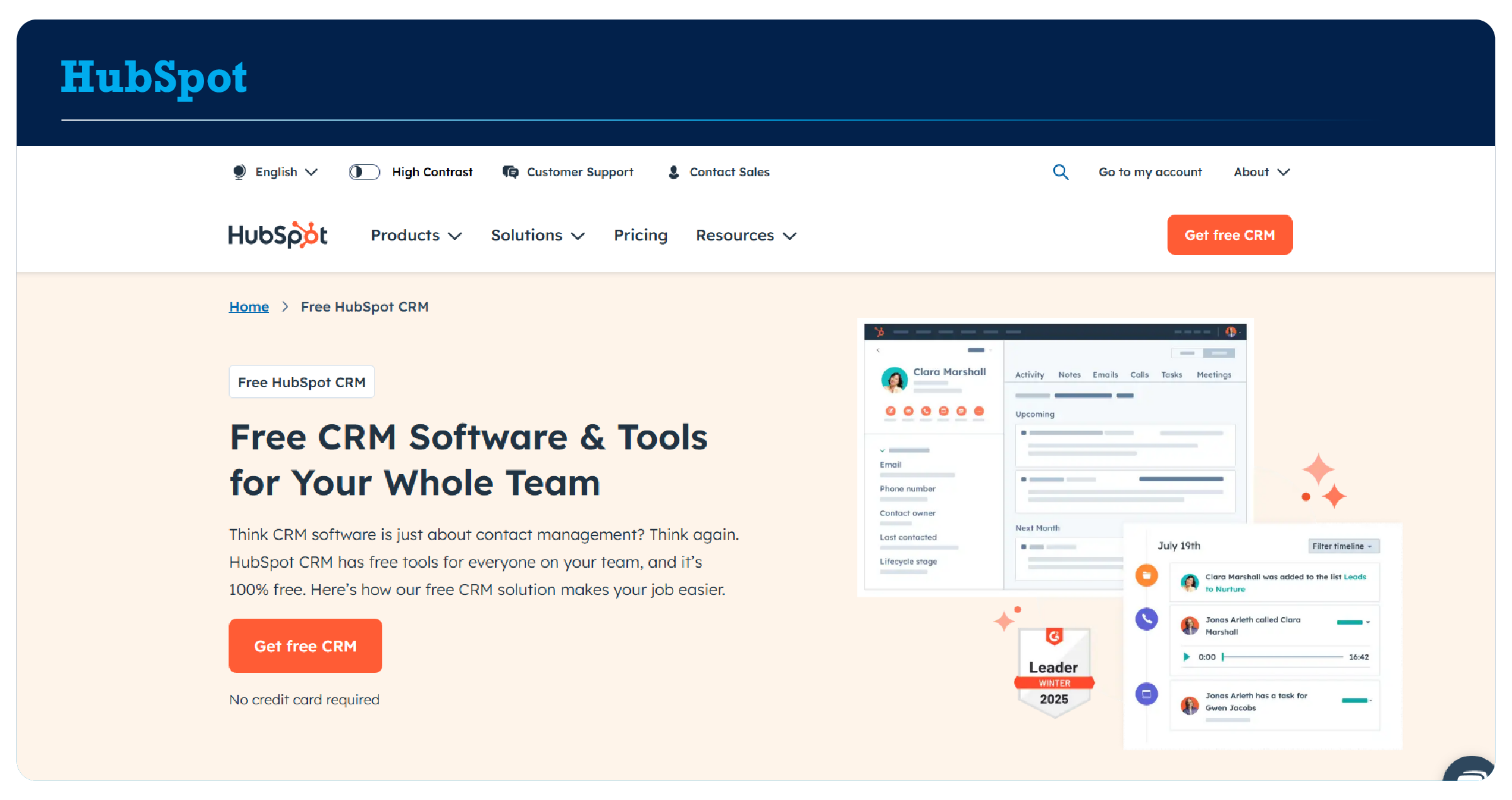Click the Next Month section label
Viewport: 1512px width, 800px height.
point(1037,528)
